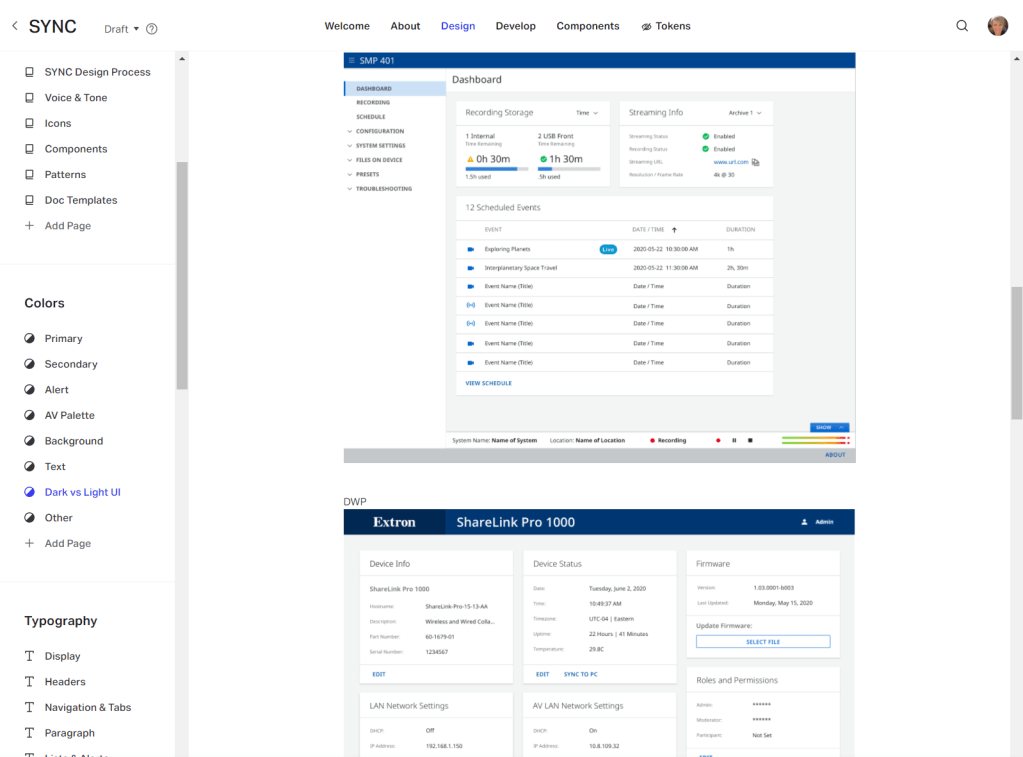This screenshot has width=1023, height=757.
Task: Click Add Page below Doc Templates
Action: point(67,226)
